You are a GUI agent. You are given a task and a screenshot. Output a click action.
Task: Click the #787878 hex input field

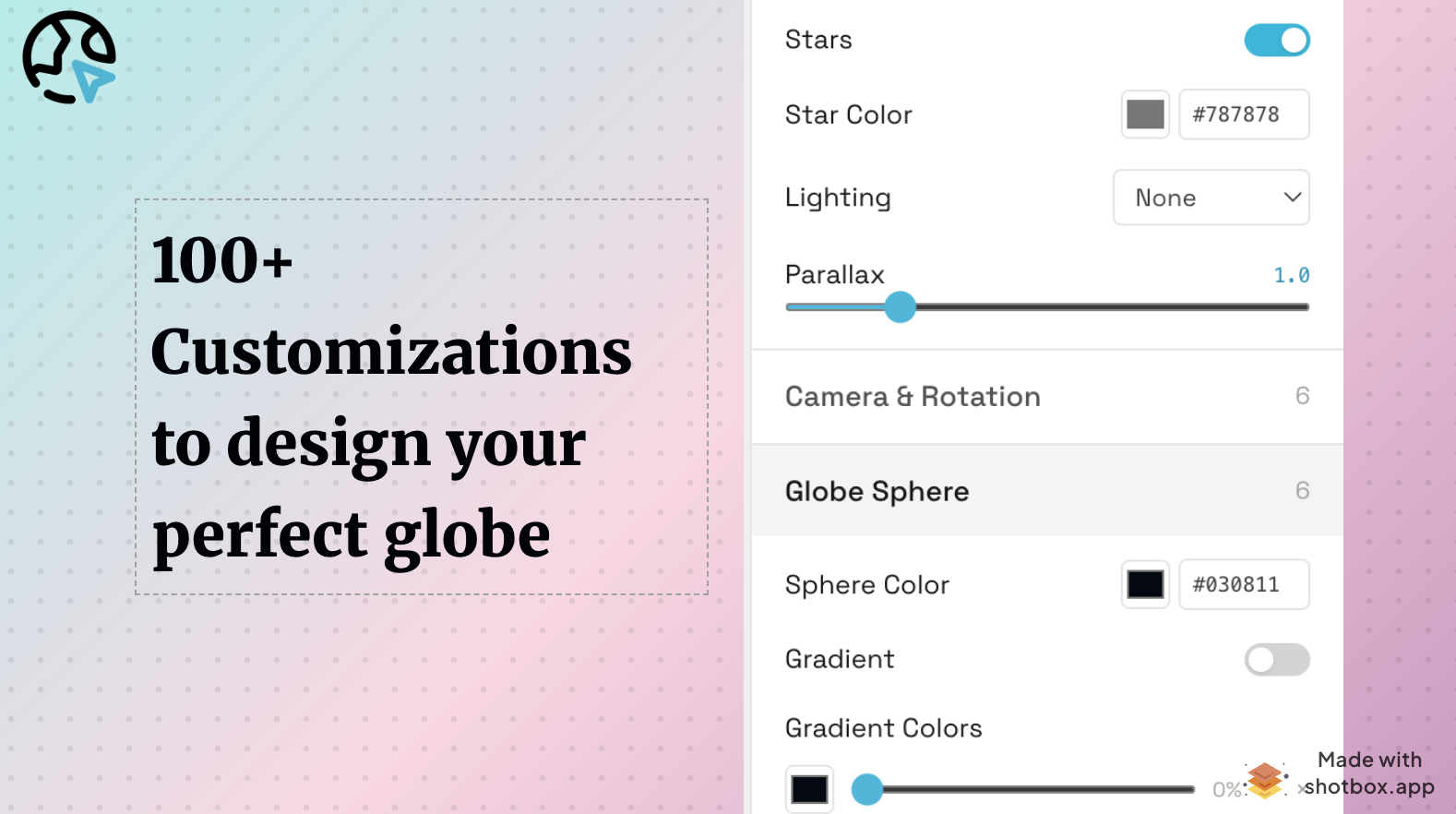(x=1244, y=114)
